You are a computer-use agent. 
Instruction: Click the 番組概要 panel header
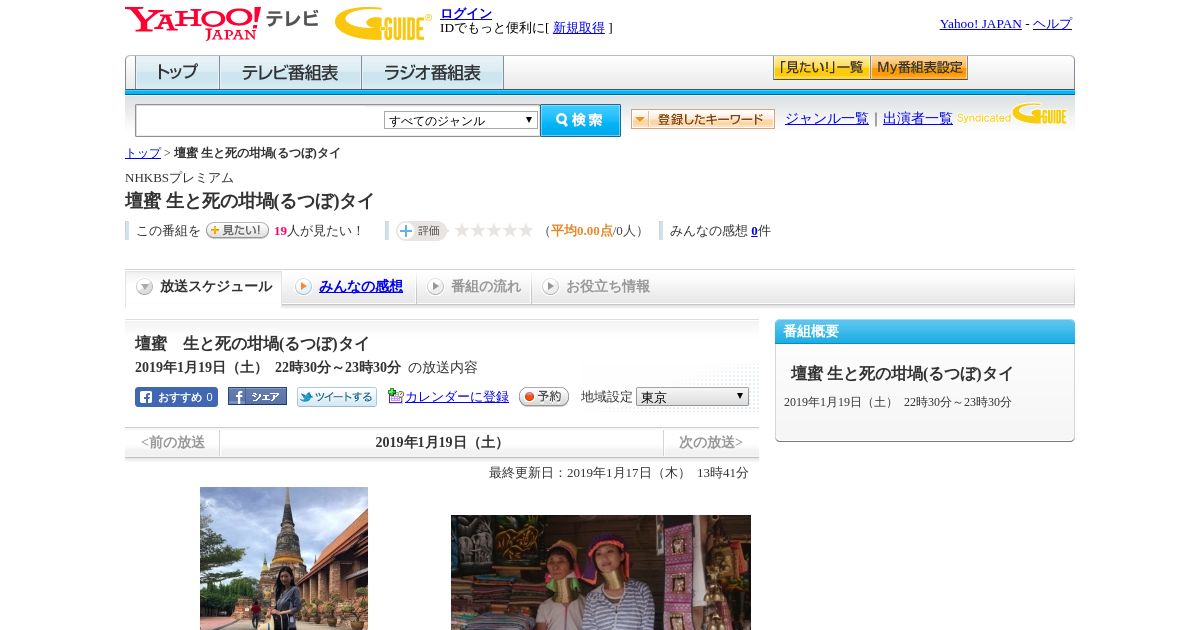[x=925, y=332]
